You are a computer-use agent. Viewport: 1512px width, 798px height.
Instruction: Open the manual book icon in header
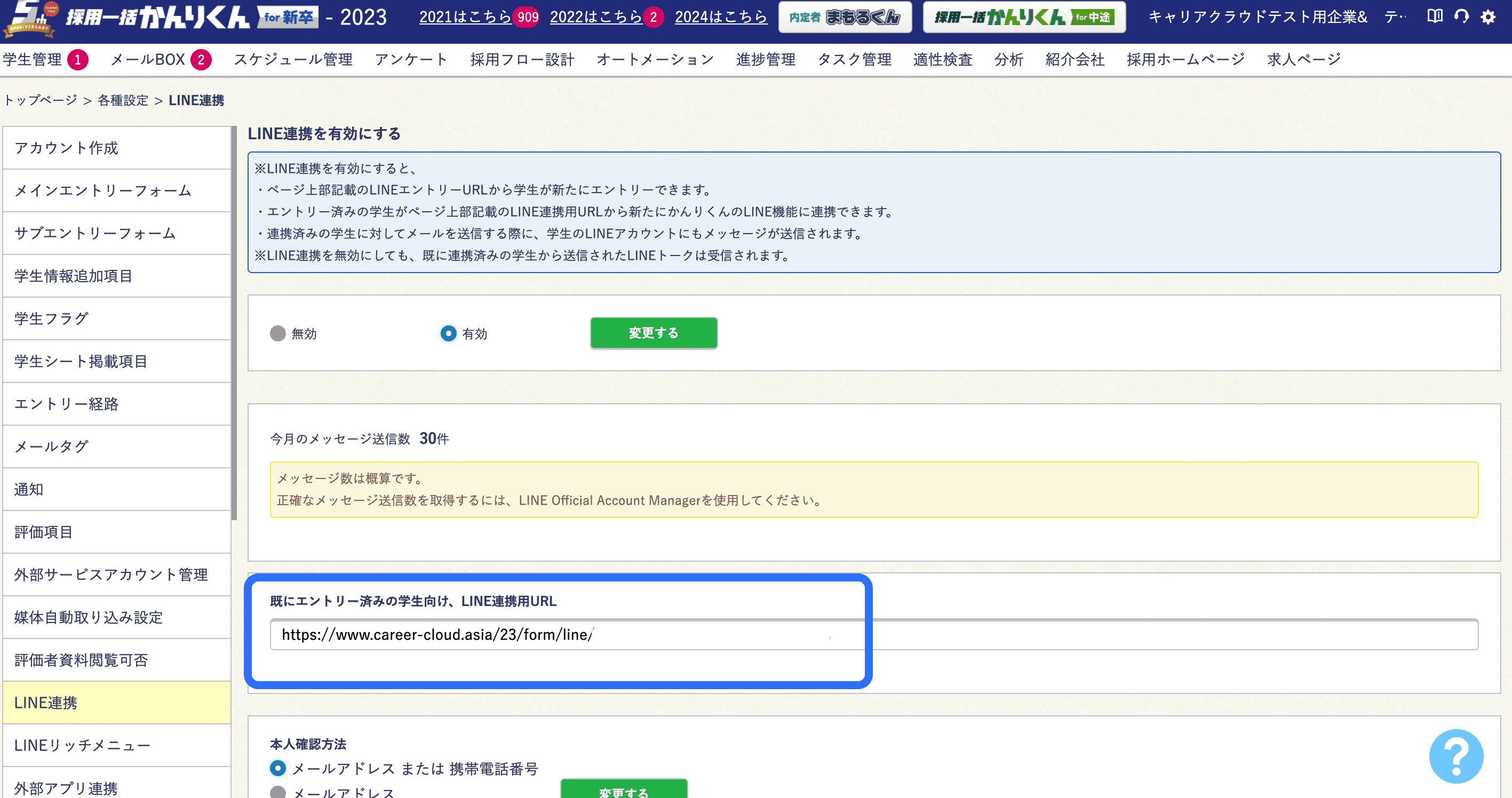[1435, 17]
